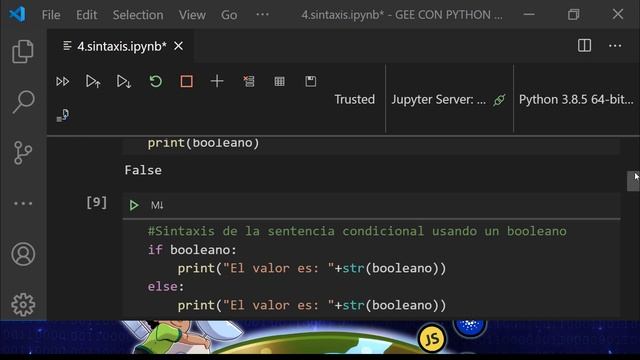The image size is (640, 360).
Task: Export the notebook via the Python file icon
Action: coord(62,116)
